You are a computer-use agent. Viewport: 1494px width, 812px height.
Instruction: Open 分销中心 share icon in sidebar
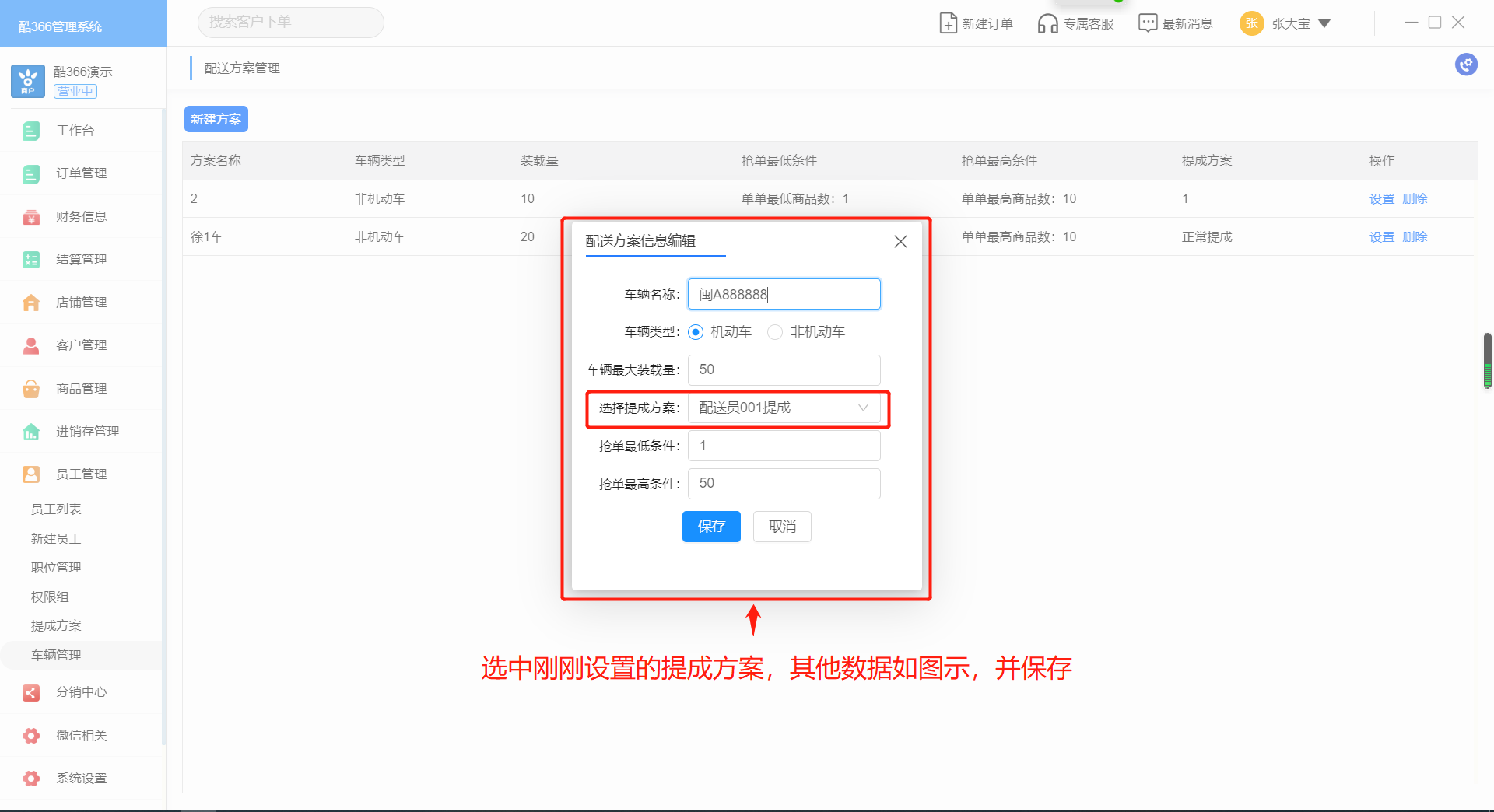31,692
